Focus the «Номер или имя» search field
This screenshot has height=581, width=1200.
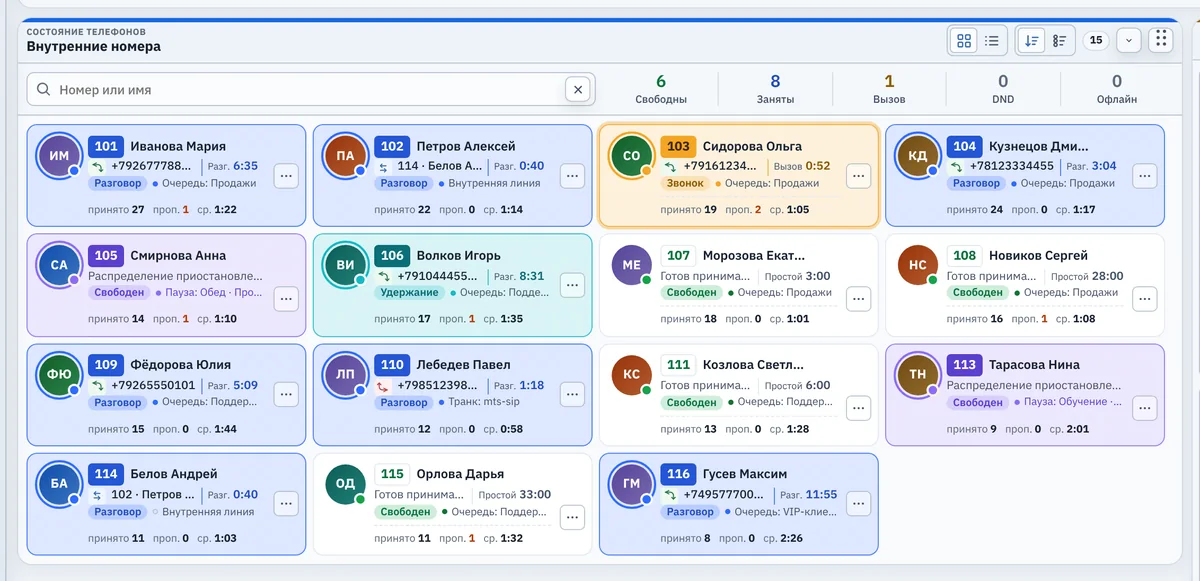pyautogui.click(x=311, y=89)
